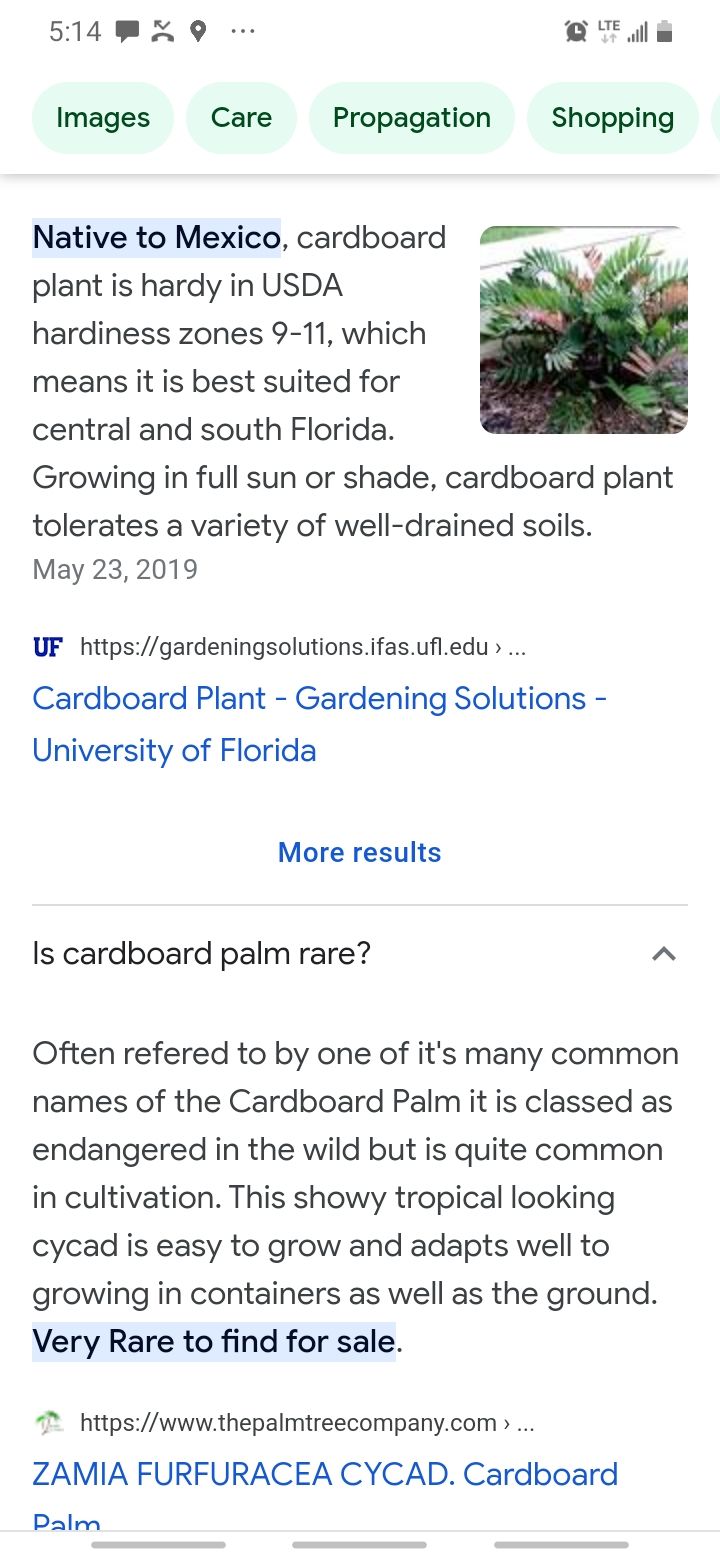720x1560 pixels.
Task: Tap the palm tree company favicon
Action: [x=47, y=1423]
